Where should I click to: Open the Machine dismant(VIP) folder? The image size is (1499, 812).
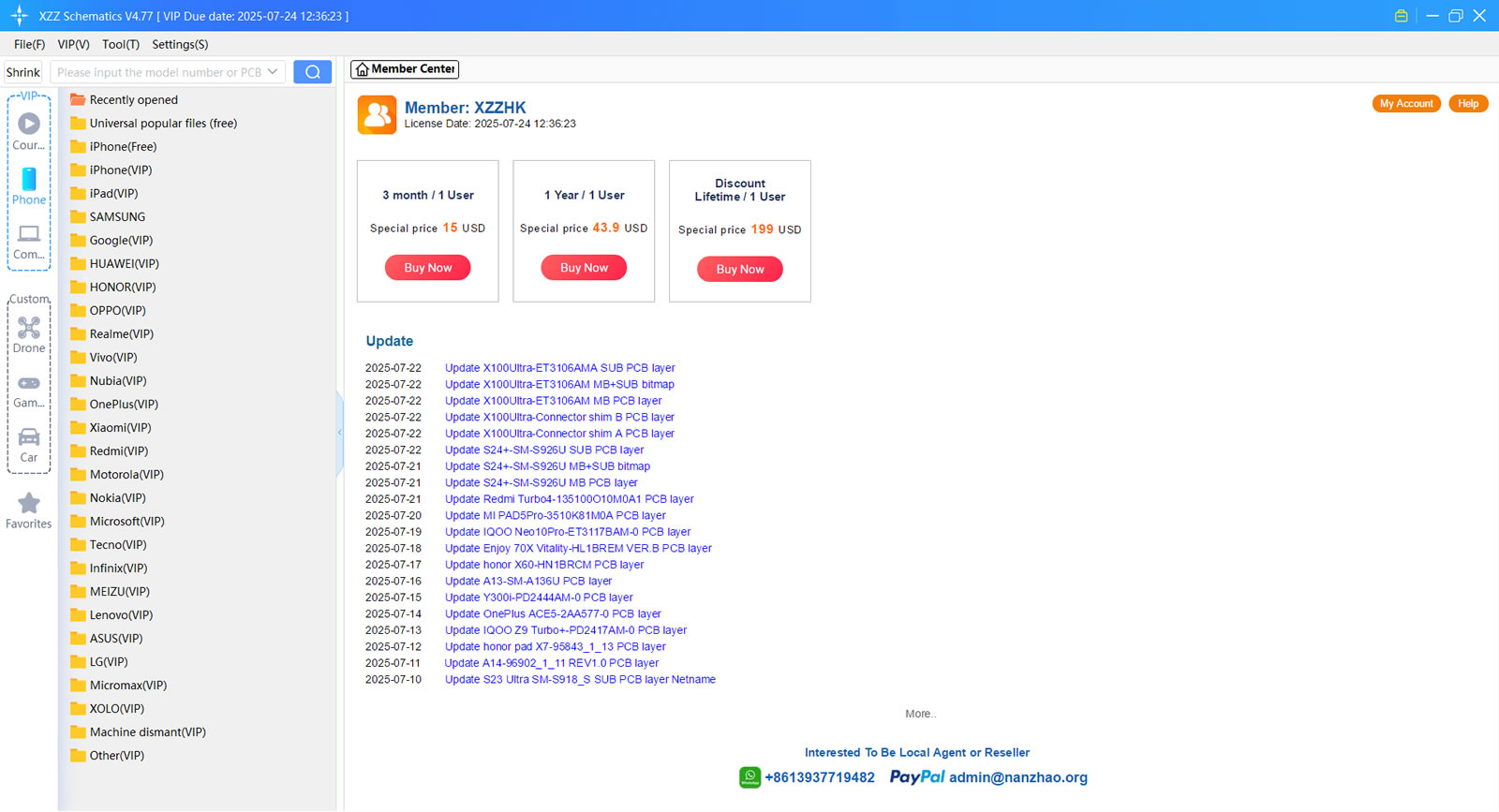click(138, 732)
